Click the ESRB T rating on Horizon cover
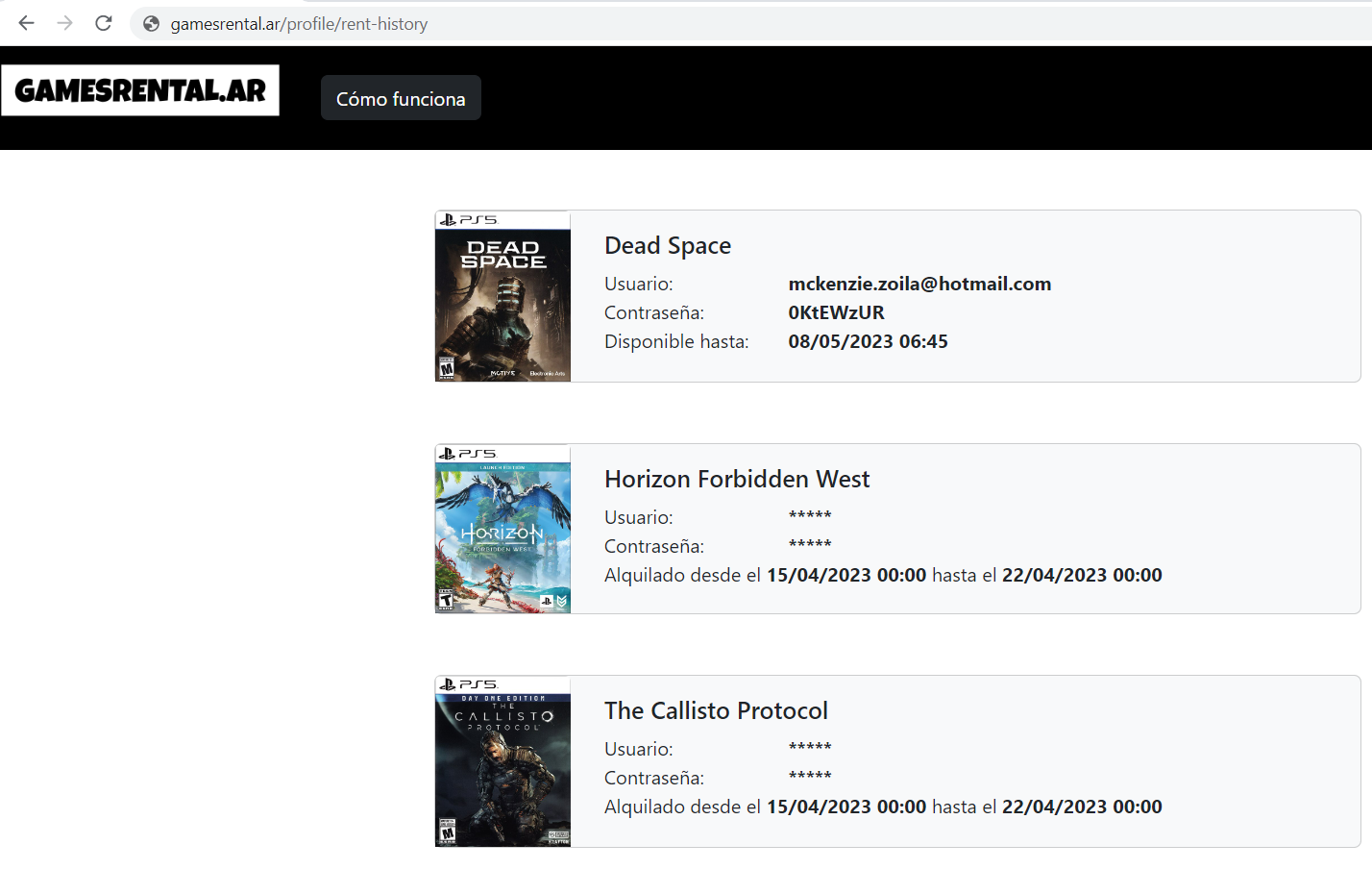 click(446, 601)
